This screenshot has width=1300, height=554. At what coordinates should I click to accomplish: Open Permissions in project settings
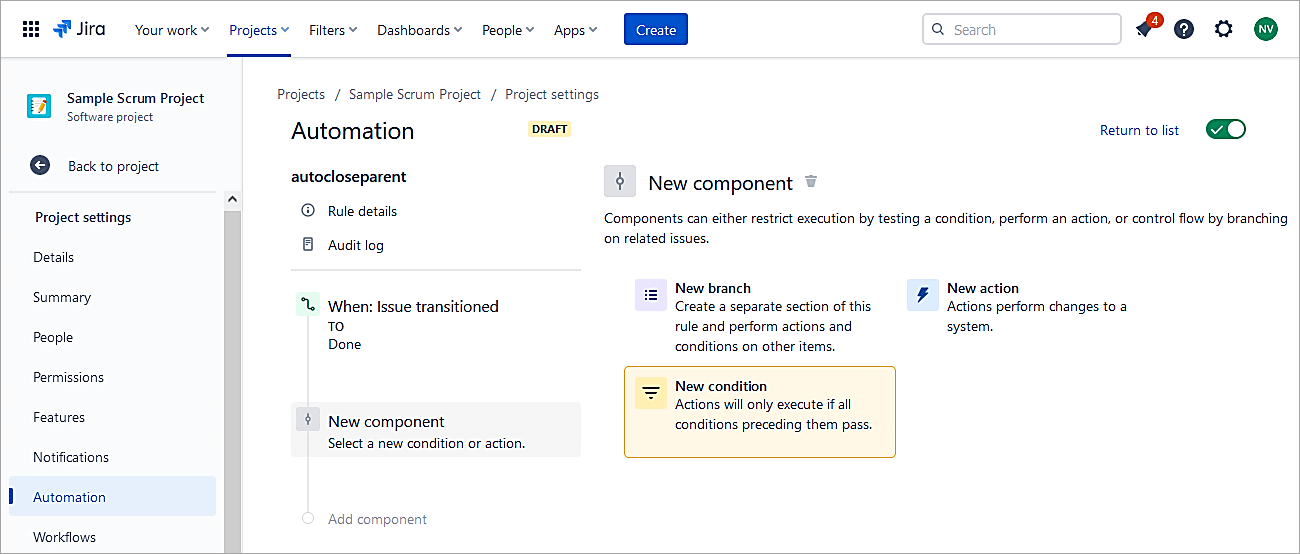68,377
